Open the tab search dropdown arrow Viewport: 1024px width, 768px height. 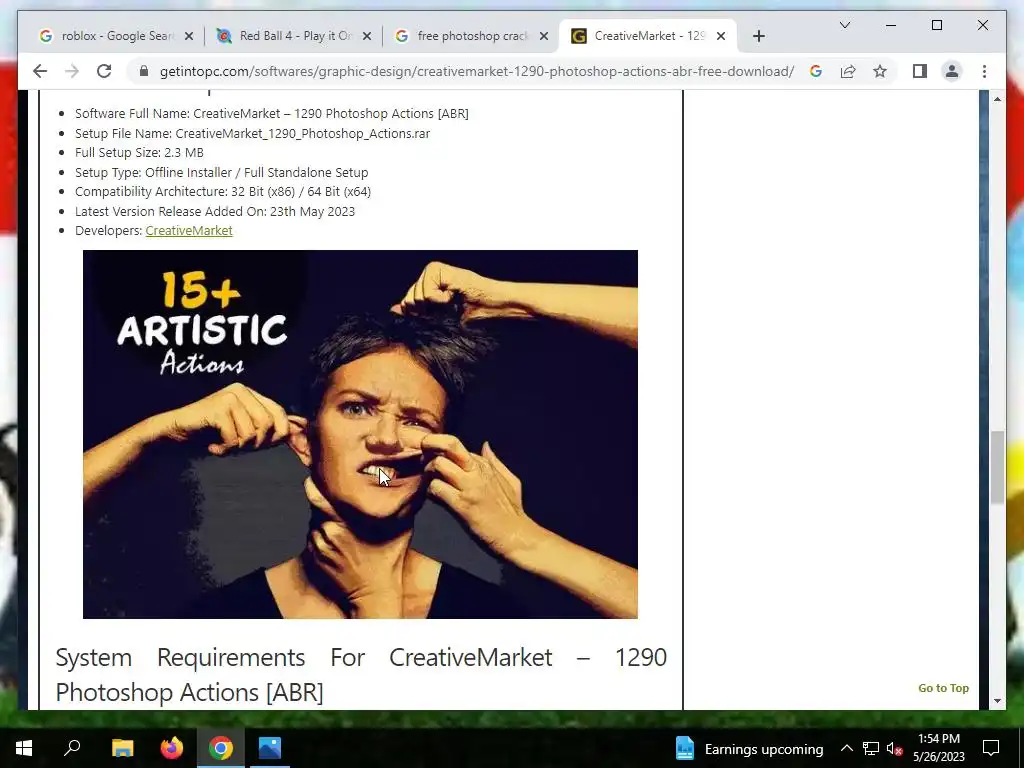click(844, 25)
